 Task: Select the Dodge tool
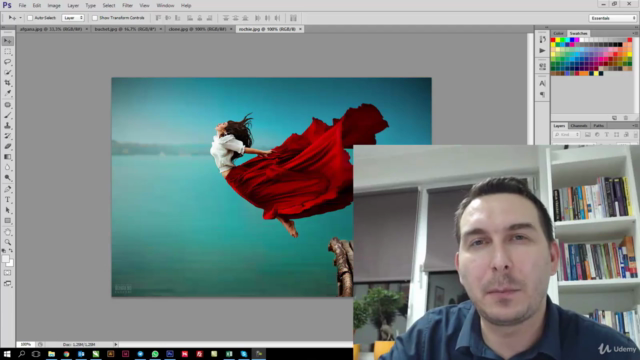[8, 178]
